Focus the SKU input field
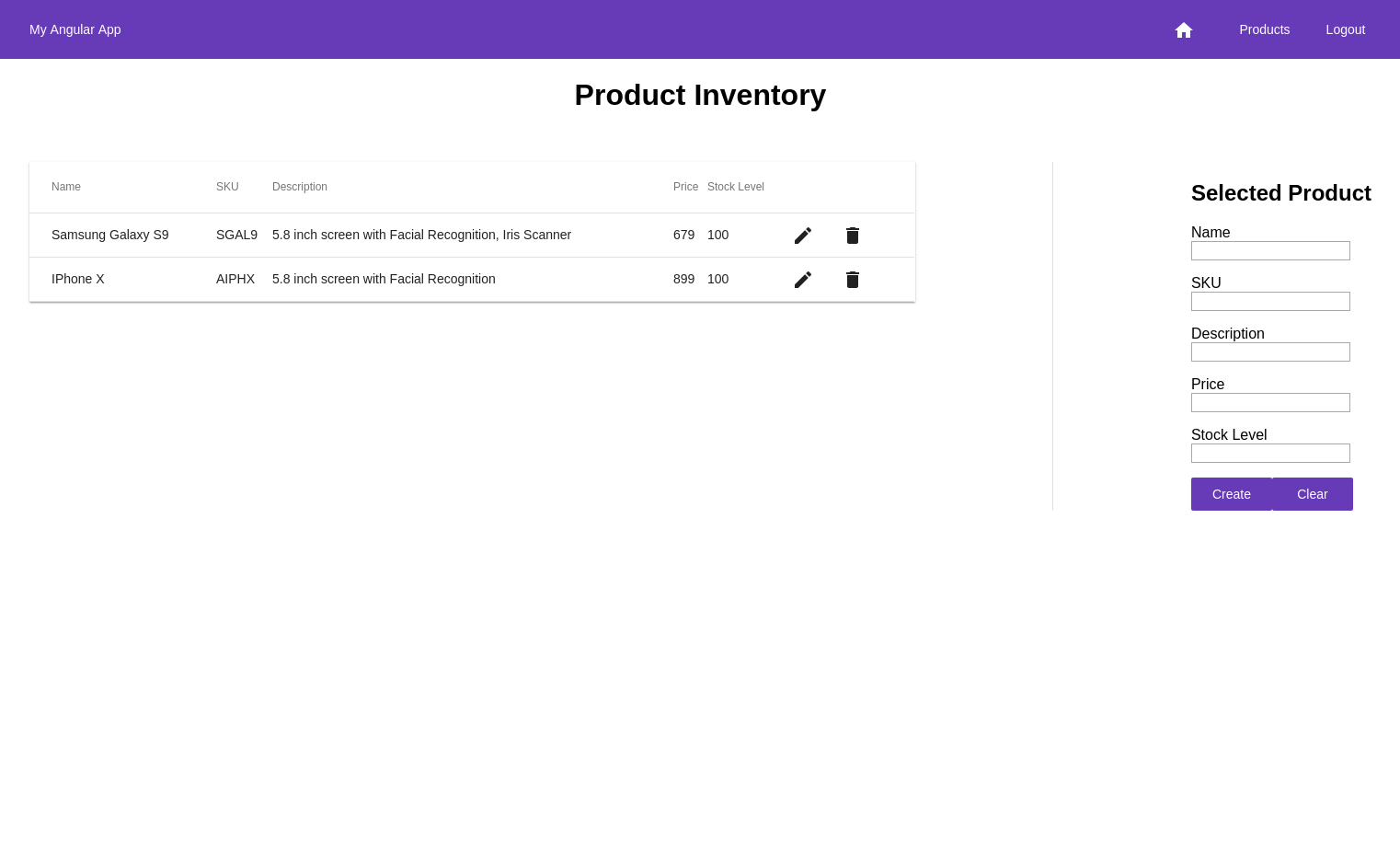 click(1270, 302)
